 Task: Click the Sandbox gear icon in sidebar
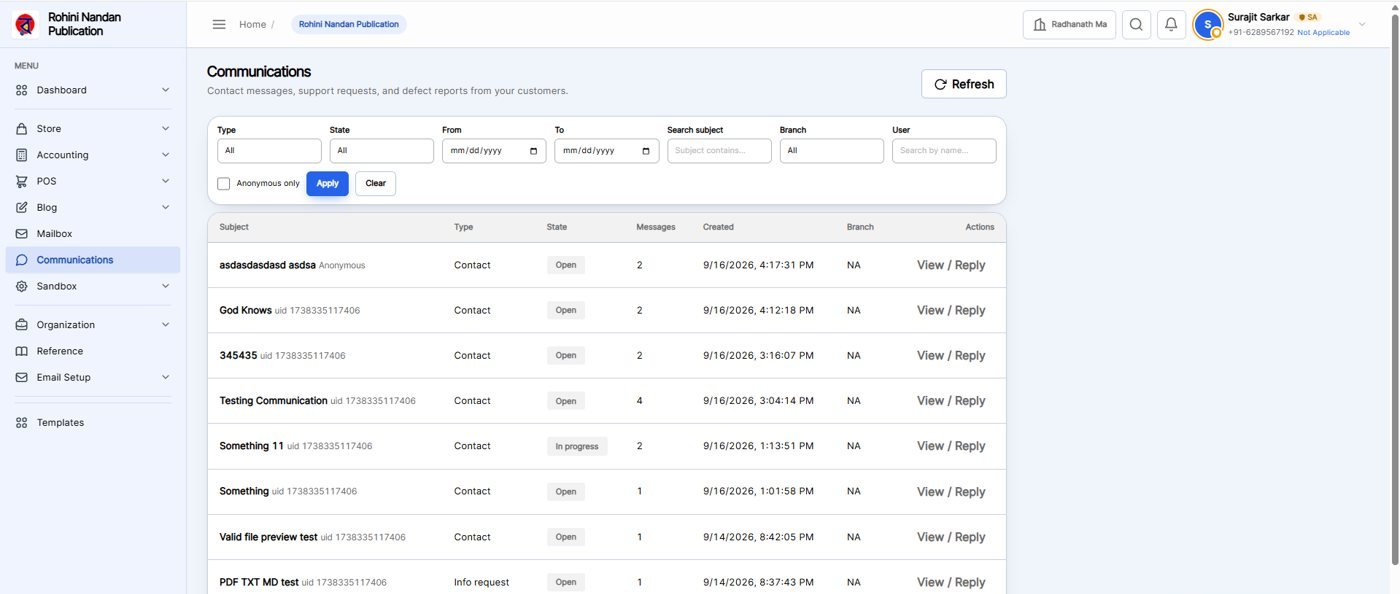22,286
